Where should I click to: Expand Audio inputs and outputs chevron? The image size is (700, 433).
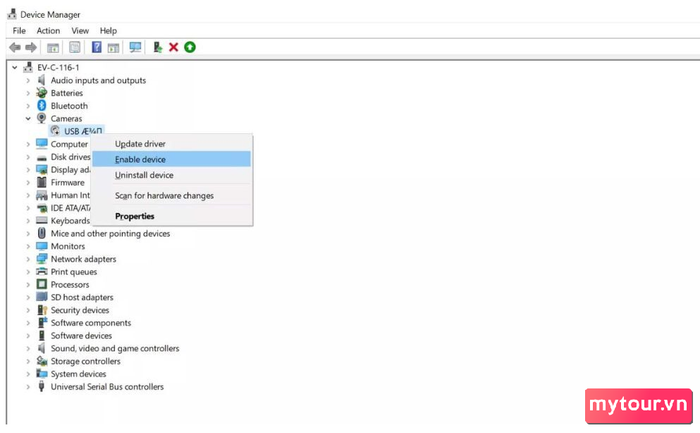click(28, 80)
